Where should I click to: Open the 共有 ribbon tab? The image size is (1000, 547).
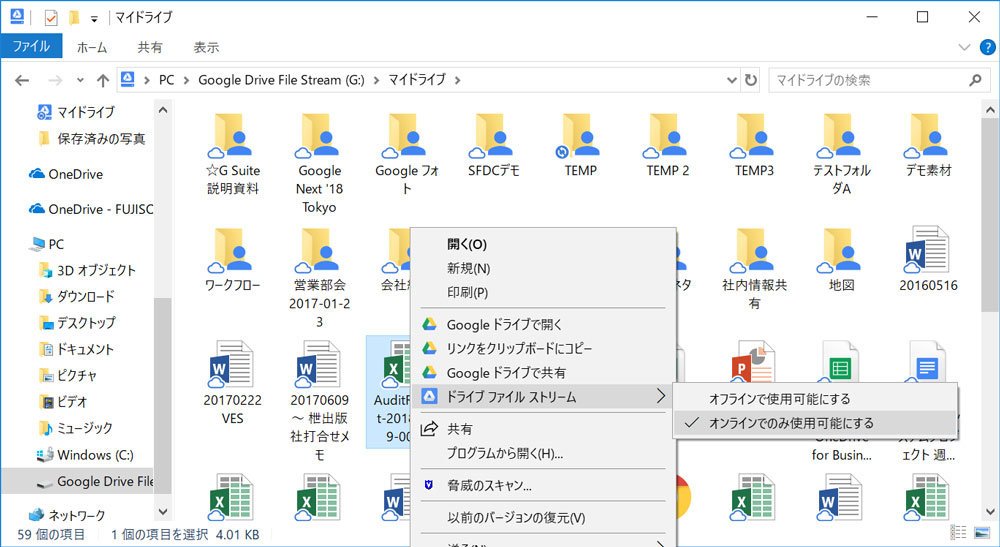click(x=150, y=47)
